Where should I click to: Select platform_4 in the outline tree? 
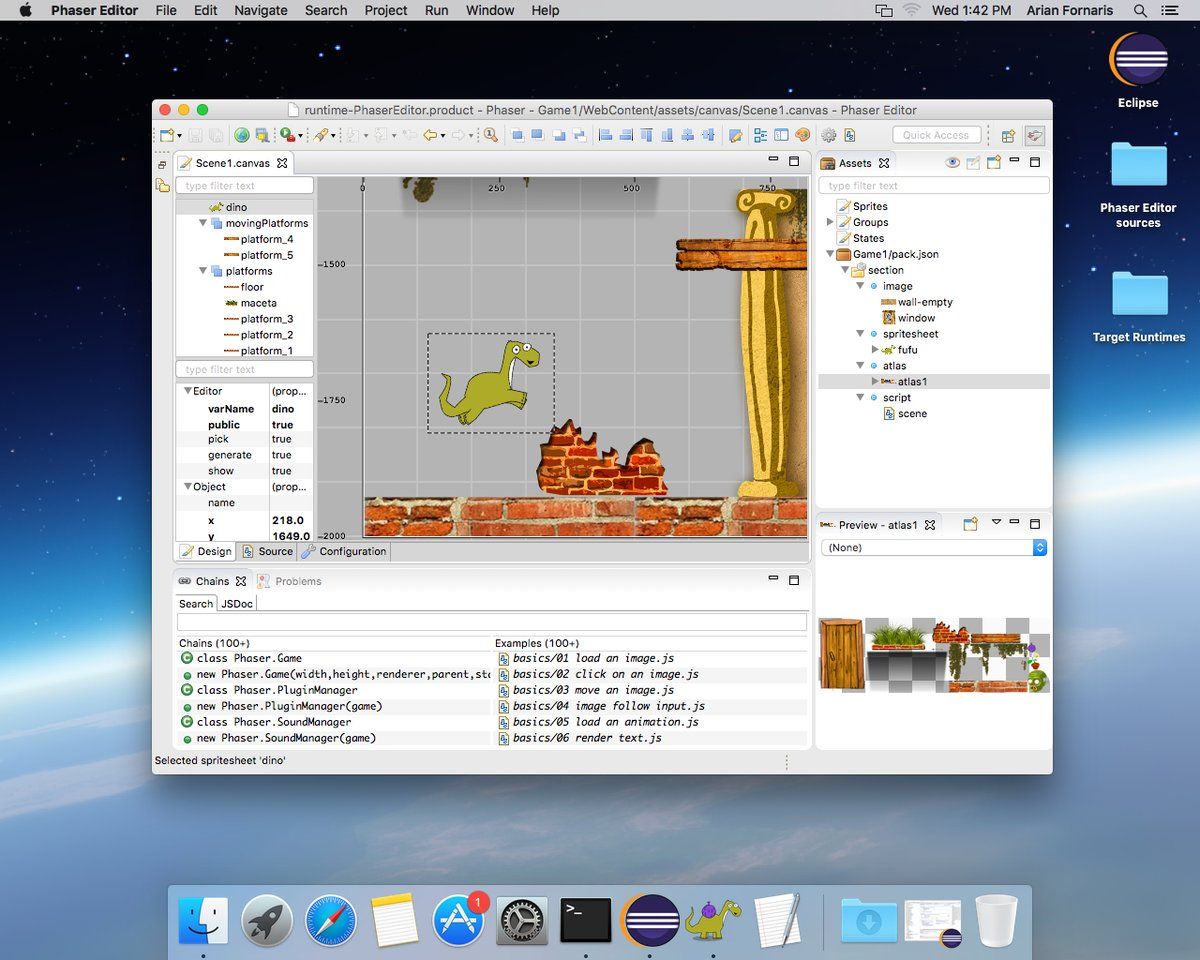266,239
